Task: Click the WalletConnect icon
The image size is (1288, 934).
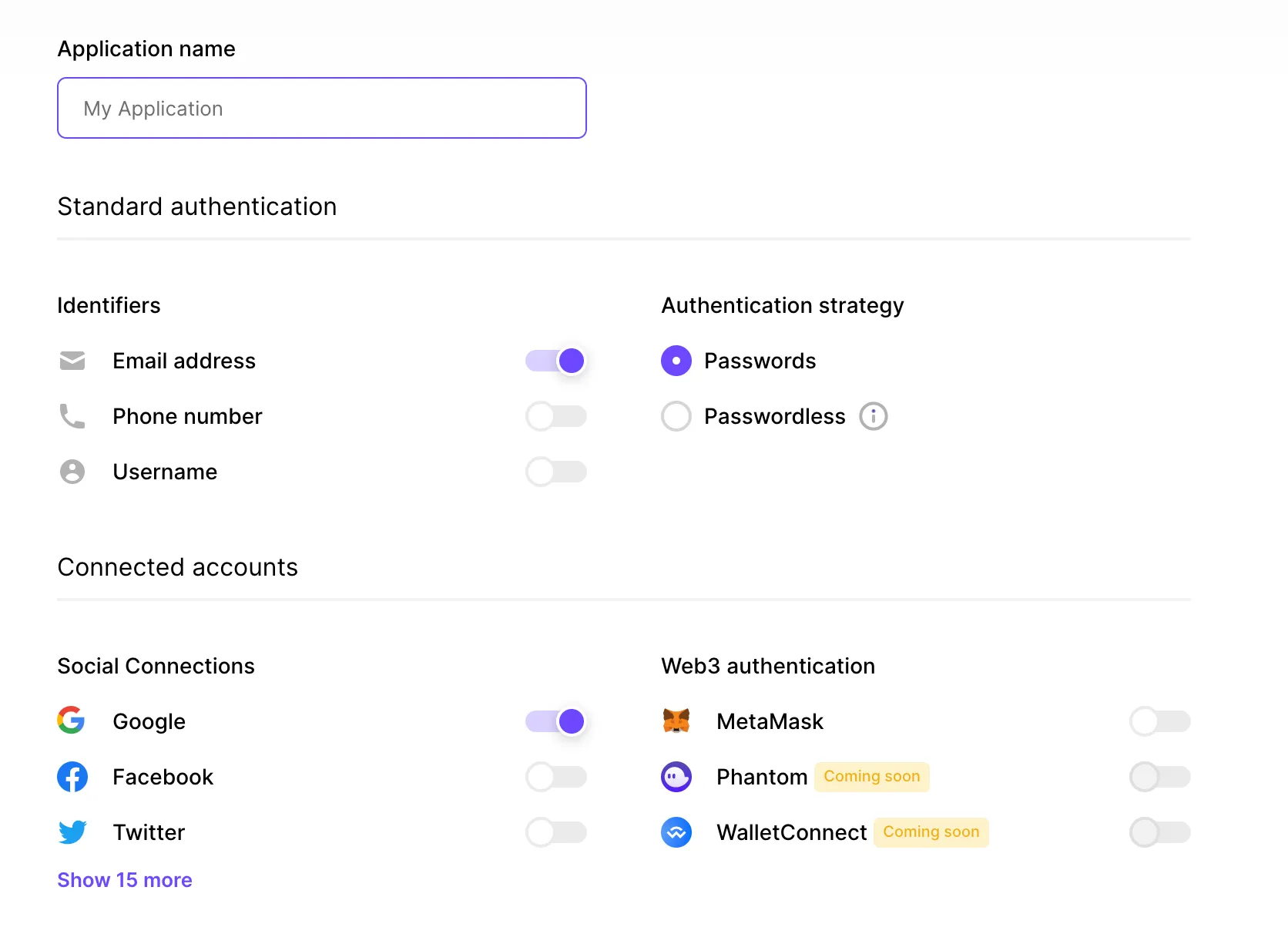Action: (x=676, y=832)
